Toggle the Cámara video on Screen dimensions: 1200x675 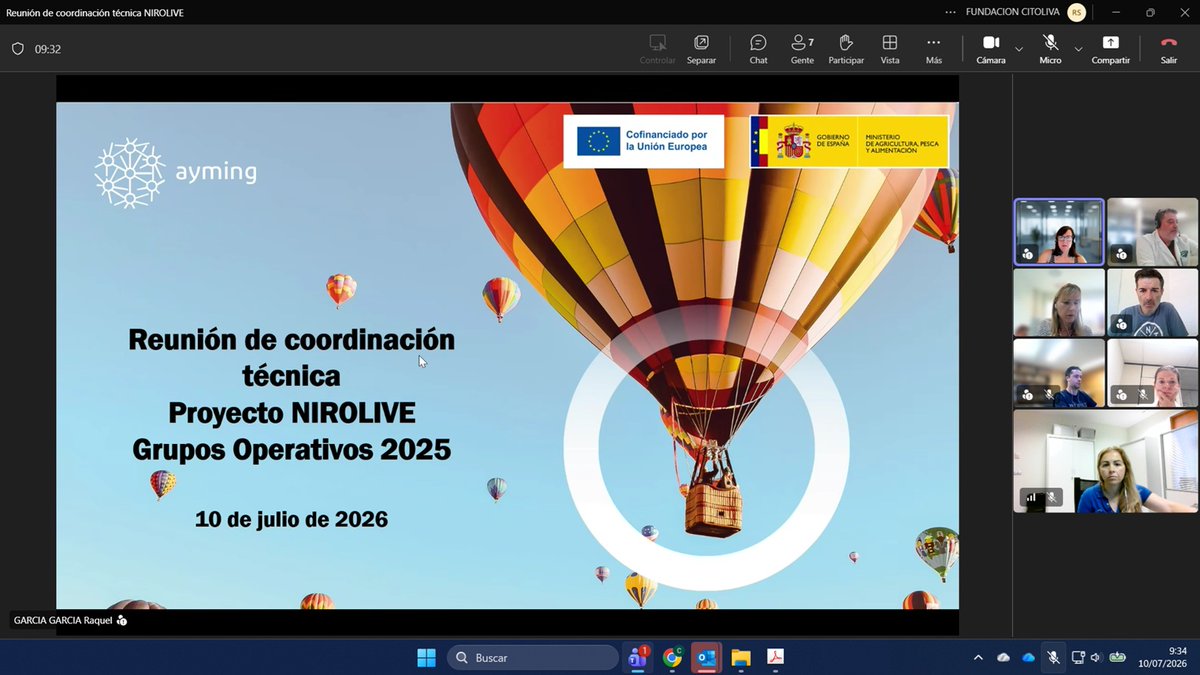click(x=991, y=49)
